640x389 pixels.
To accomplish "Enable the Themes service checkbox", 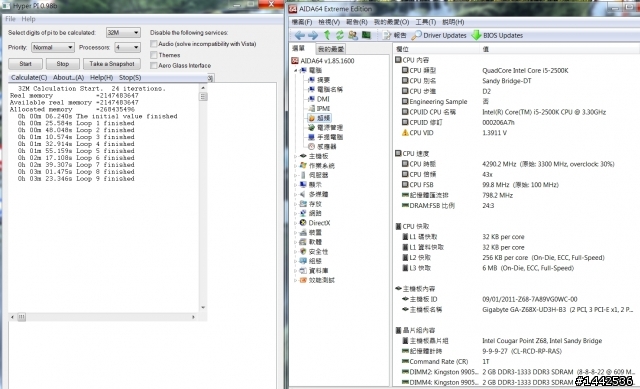I will tap(154, 55).
